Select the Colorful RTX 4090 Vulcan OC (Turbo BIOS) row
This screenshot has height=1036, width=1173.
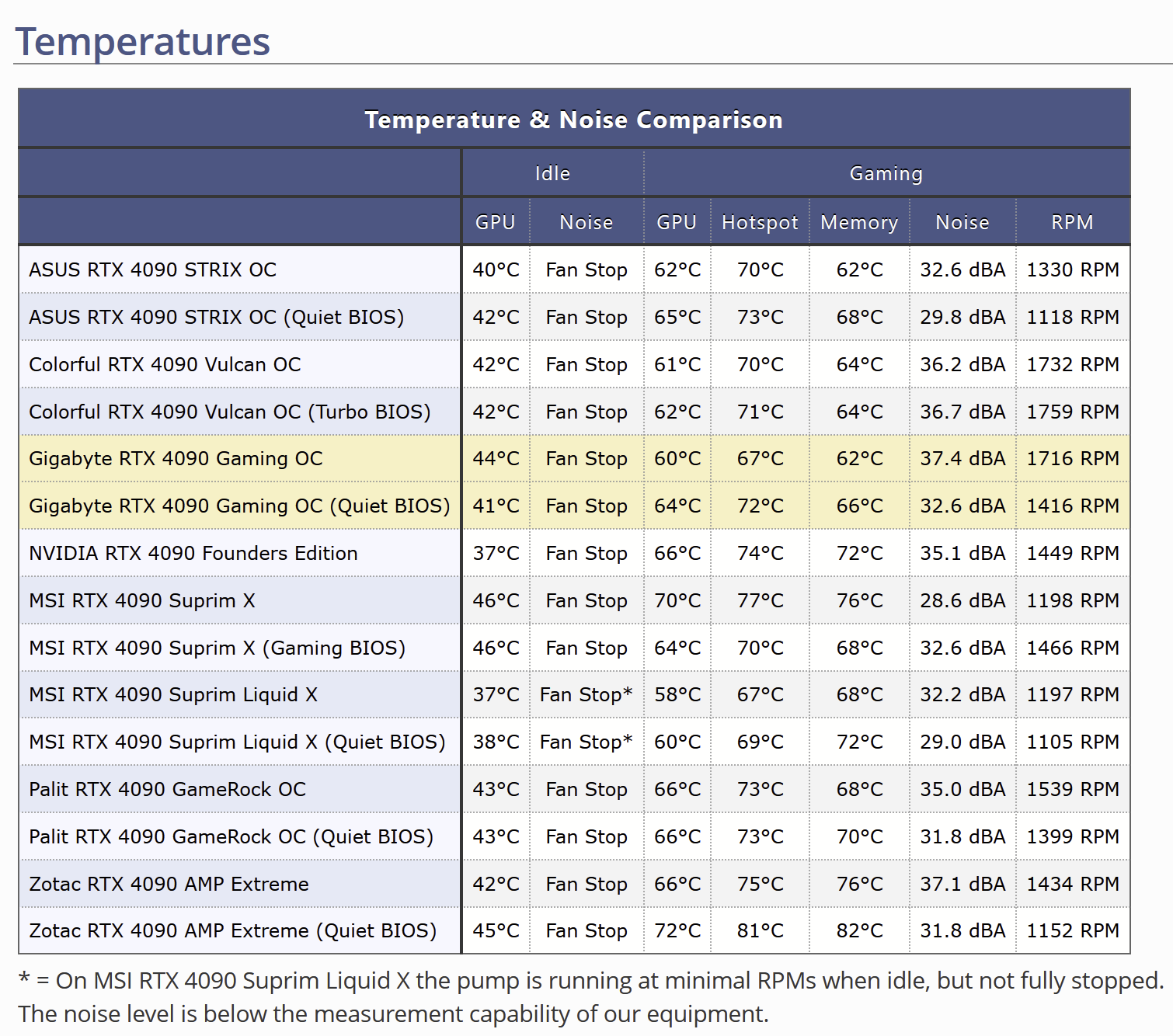pyautogui.click(x=230, y=412)
